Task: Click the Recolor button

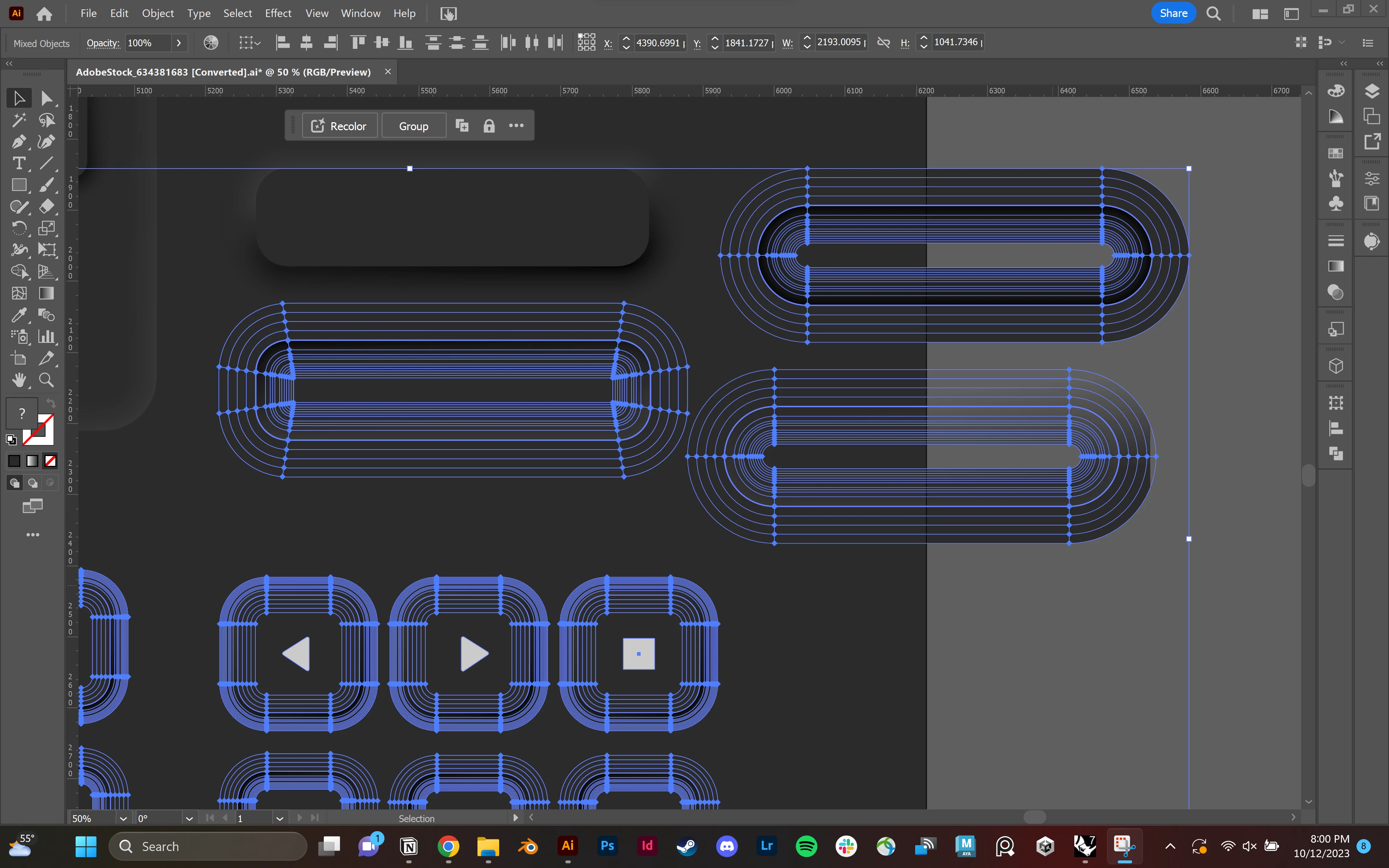Action: (x=340, y=126)
